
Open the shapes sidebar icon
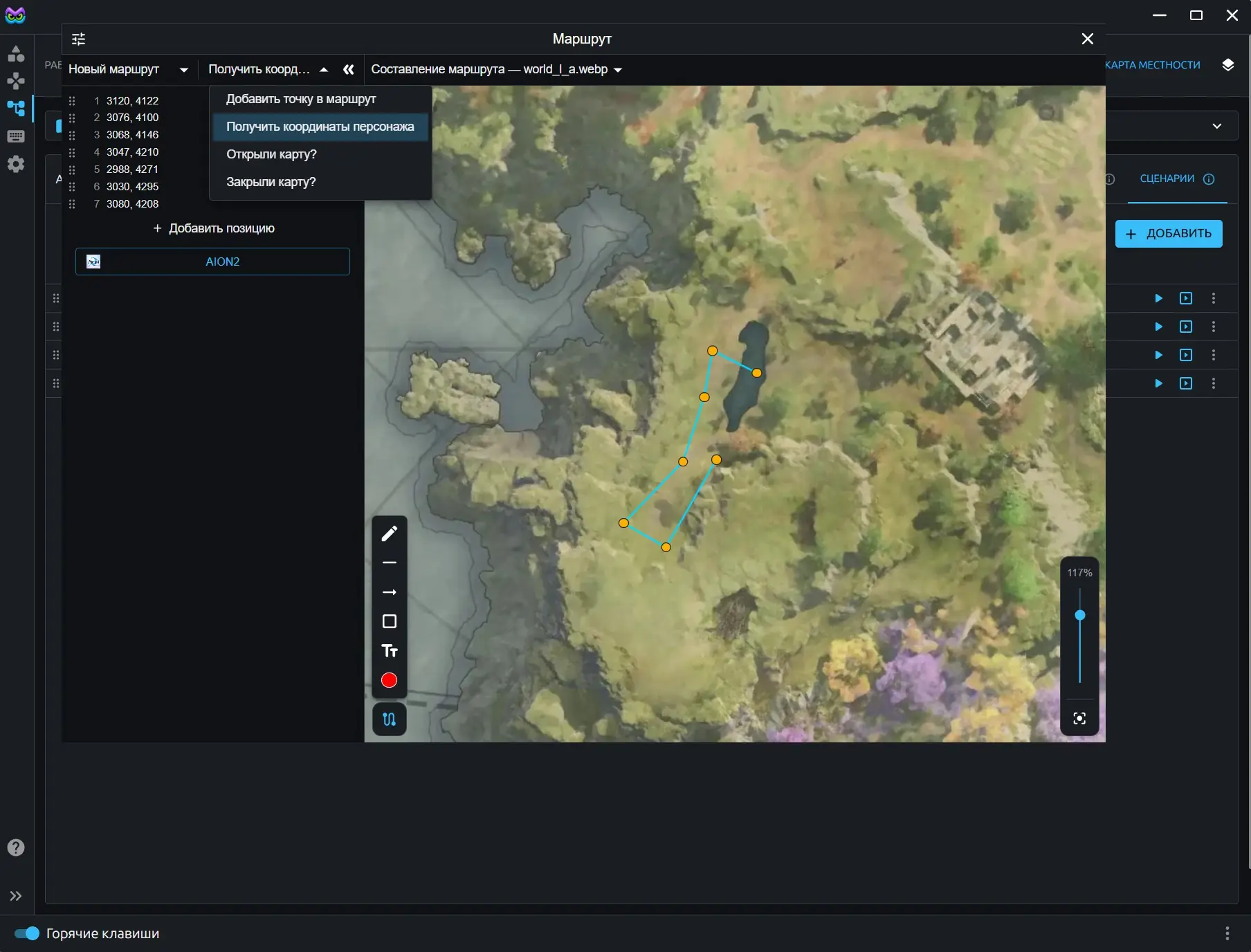(x=16, y=53)
